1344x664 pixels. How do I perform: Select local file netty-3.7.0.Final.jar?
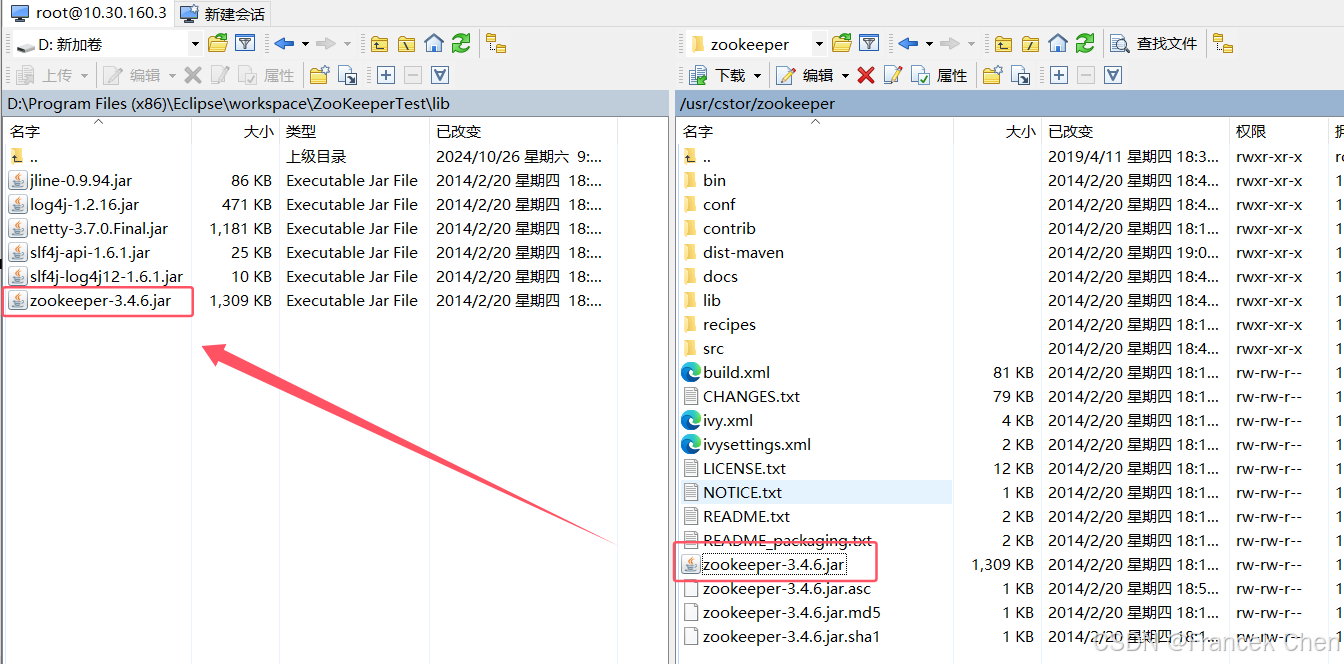[99, 229]
